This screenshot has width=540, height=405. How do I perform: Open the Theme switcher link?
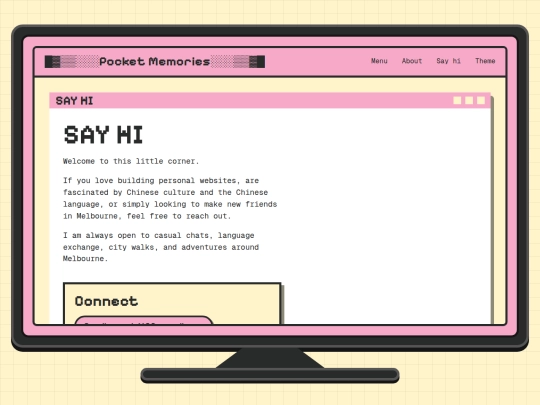[x=485, y=61]
